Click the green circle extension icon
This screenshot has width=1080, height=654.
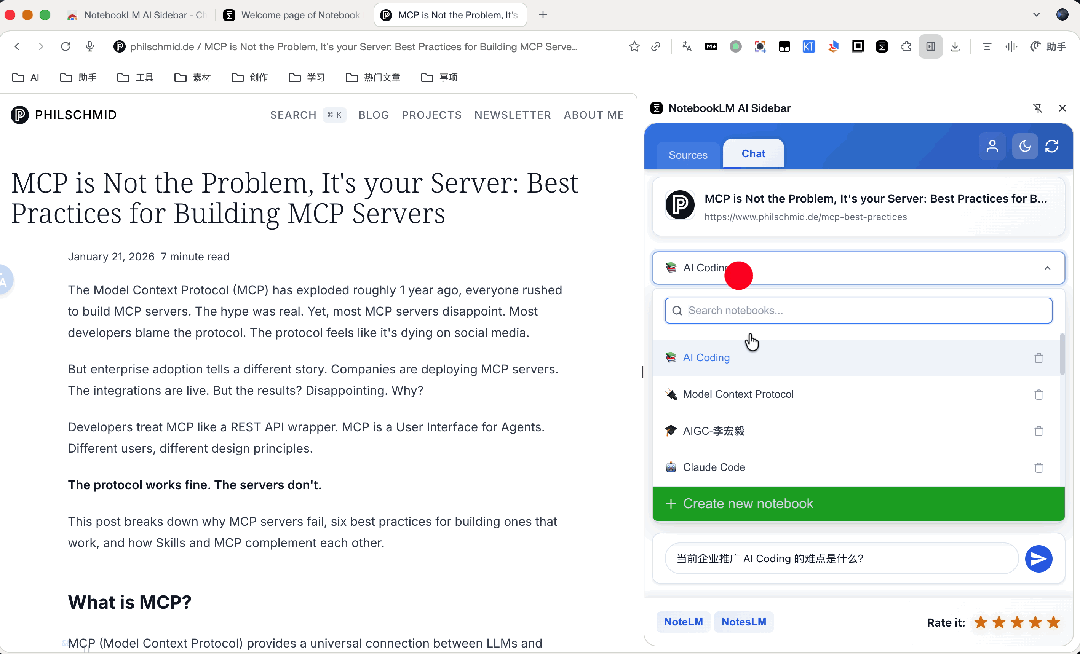736,47
